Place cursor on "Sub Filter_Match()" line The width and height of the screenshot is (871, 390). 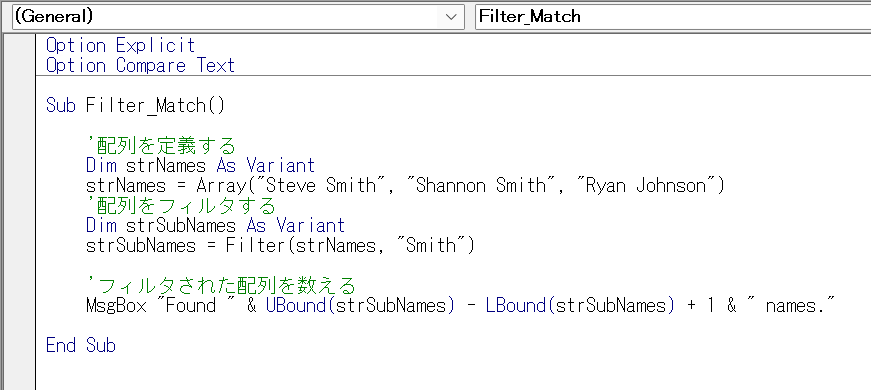click(x=136, y=106)
